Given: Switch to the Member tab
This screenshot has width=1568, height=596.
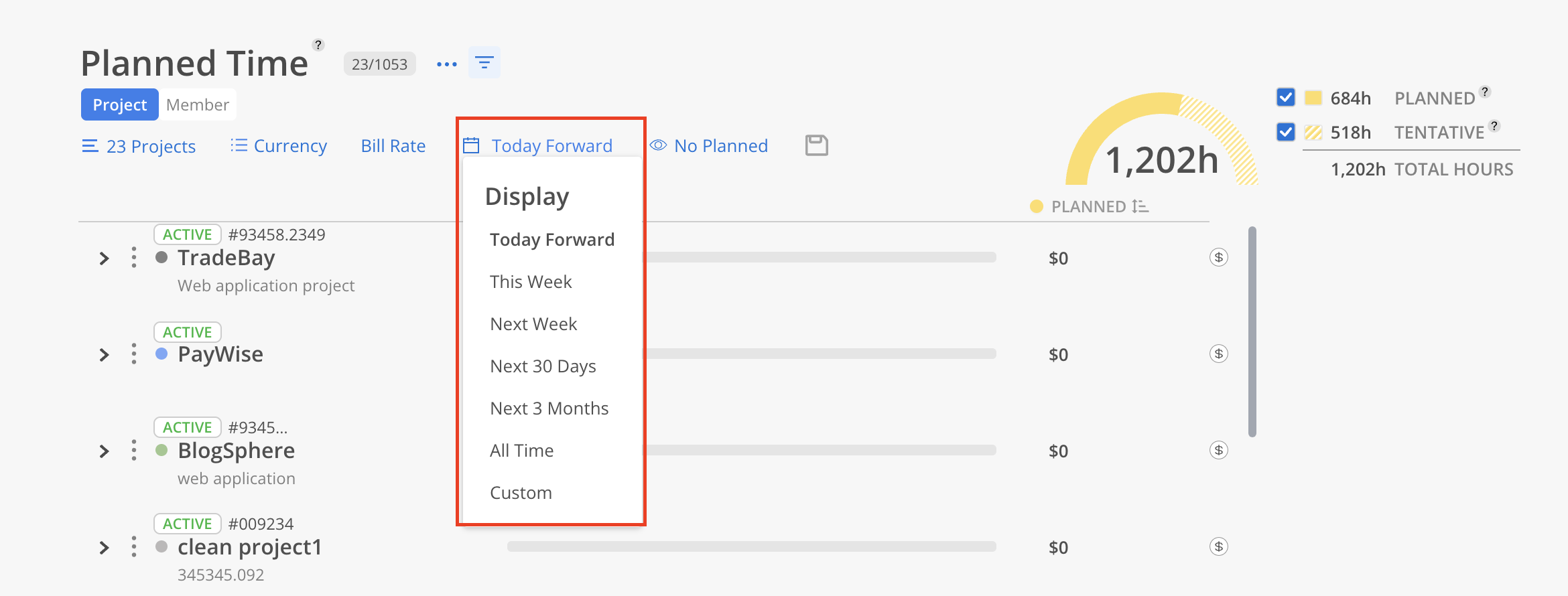Looking at the screenshot, I should [x=198, y=104].
